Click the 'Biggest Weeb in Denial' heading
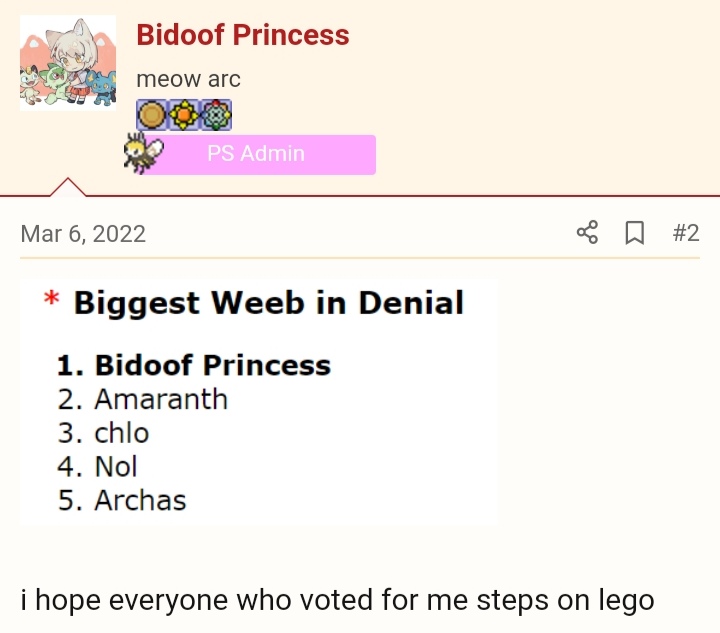This screenshot has width=720, height=633. pyautogui.click(x=269, y=303)
